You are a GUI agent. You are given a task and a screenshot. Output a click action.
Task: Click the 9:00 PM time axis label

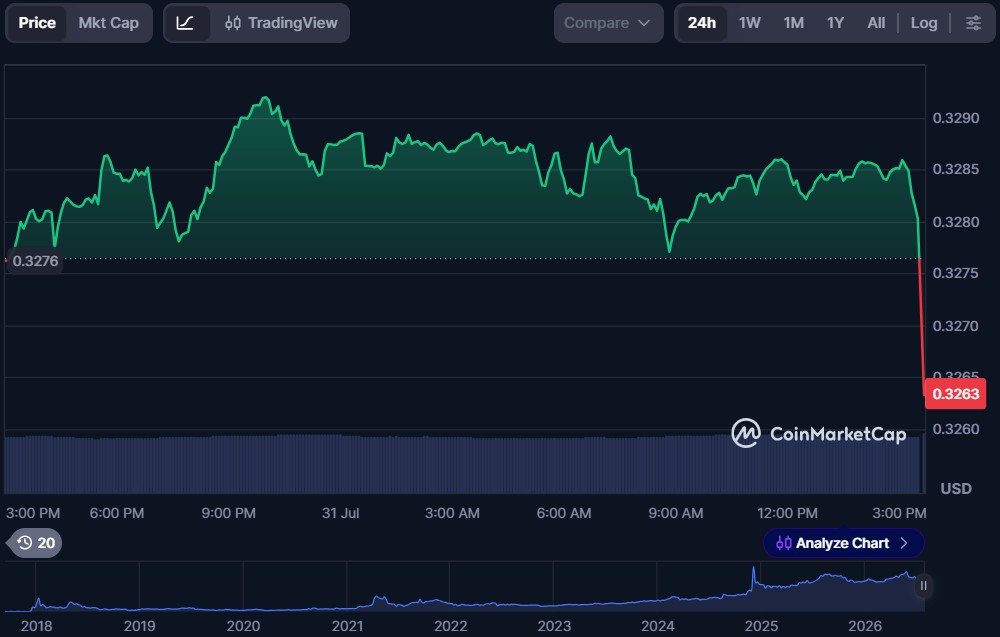click(x=228, y=513)
